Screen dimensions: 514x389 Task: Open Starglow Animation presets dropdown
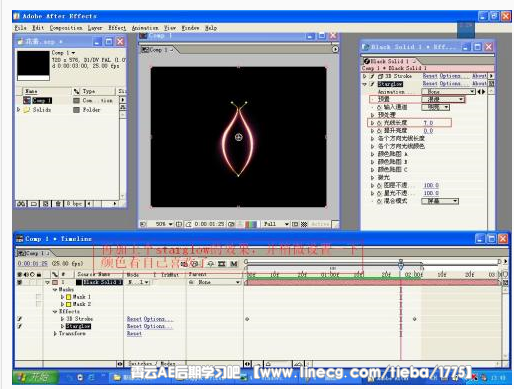tap(448, 91)
